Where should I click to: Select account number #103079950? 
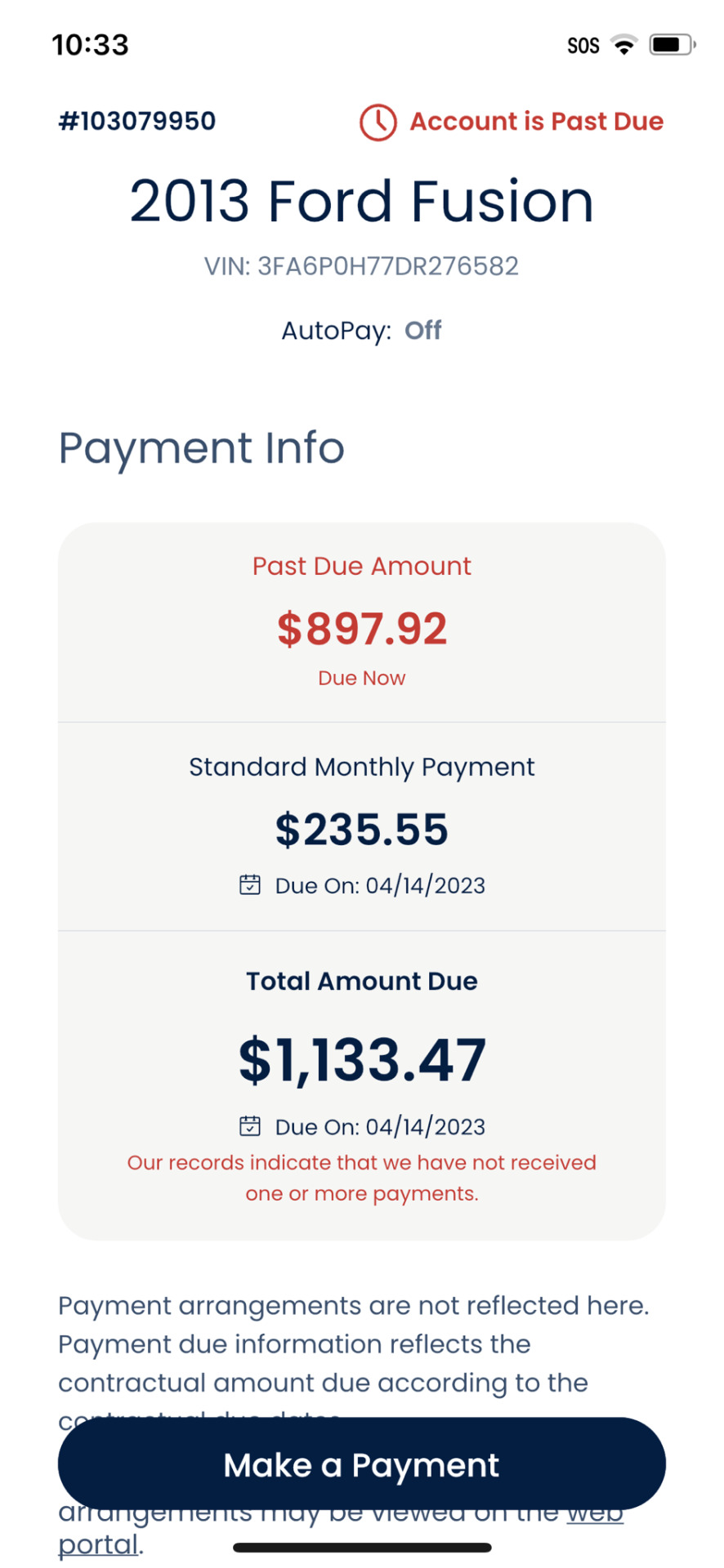point(137,121)
